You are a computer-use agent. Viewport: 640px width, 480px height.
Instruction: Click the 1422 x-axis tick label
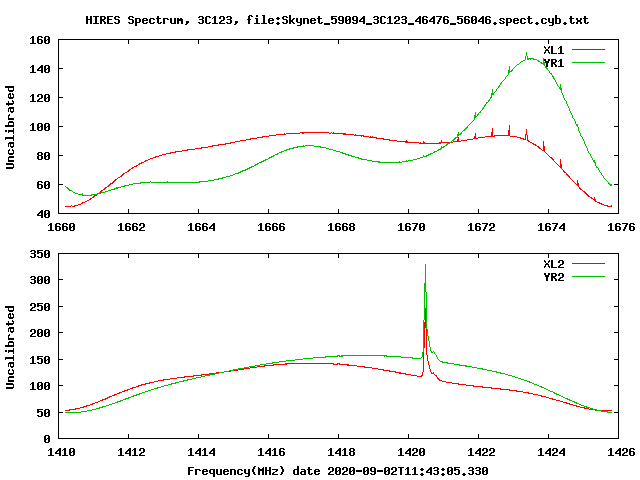(x=481, y=452)
